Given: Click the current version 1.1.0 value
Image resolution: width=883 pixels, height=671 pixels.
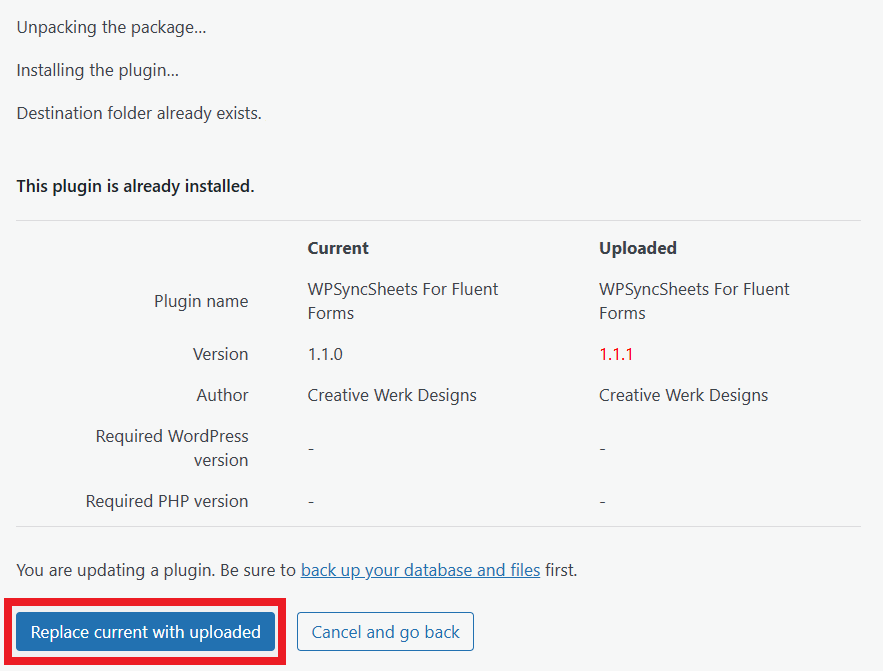Looking at the screenshot, I should (x=325, y=354).
